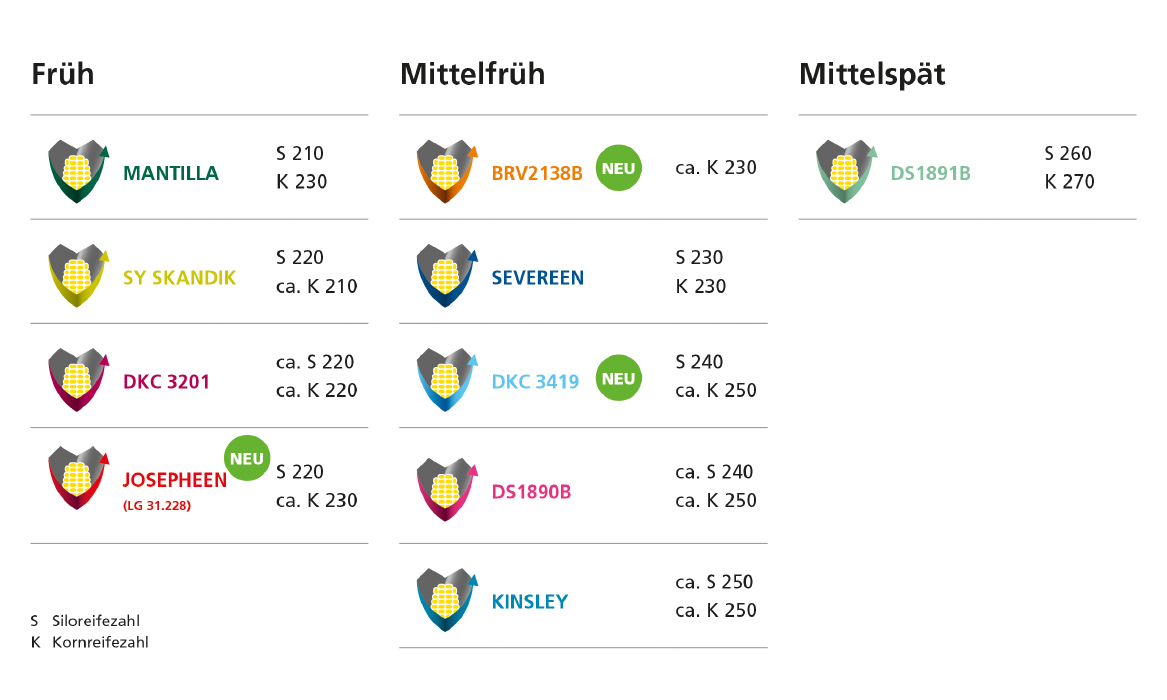
Task: Click the Kornreifezahl legend entry
Action: tap(89, 642)
